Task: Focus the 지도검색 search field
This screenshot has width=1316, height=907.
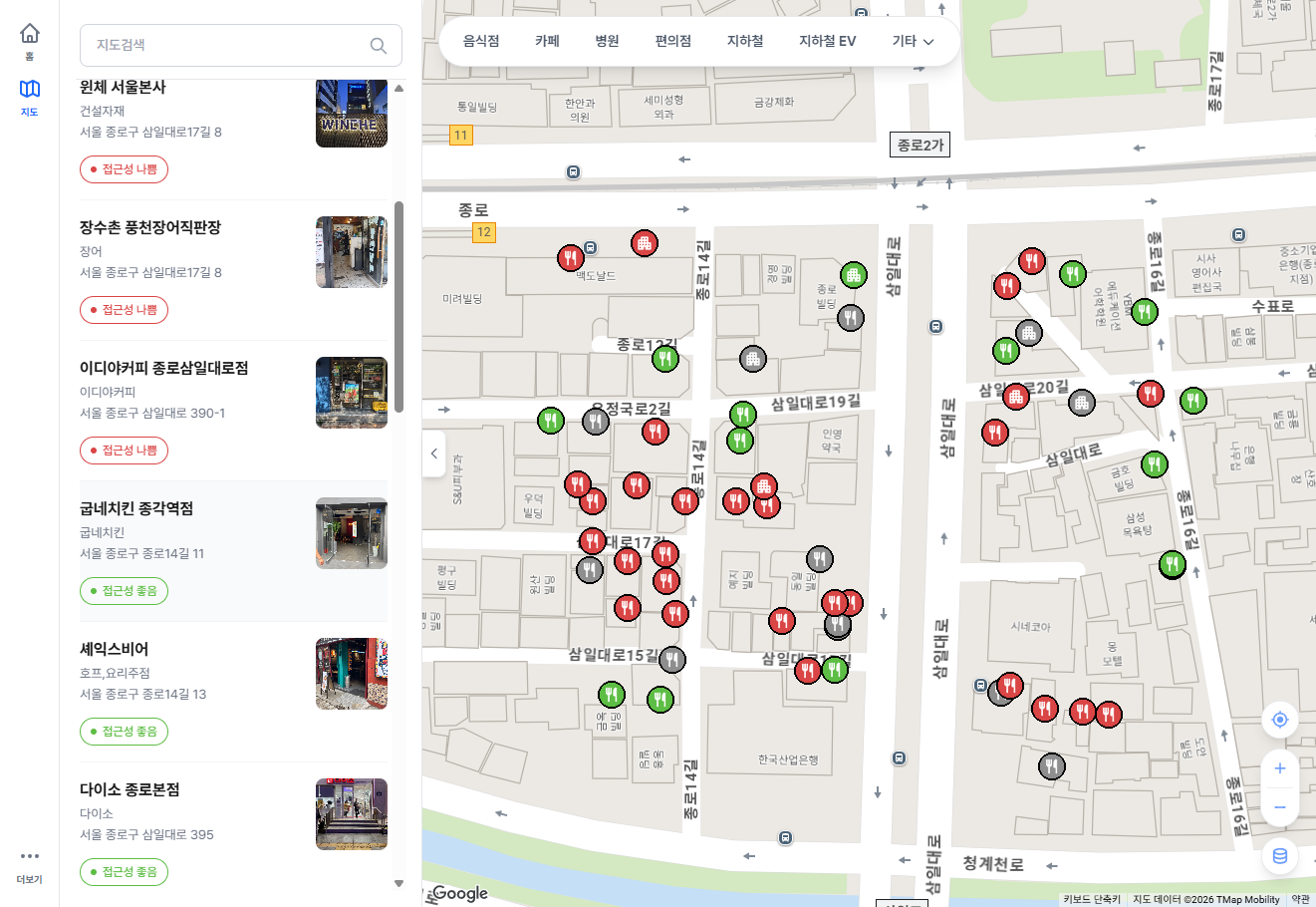Action: [x=241, y=45]
